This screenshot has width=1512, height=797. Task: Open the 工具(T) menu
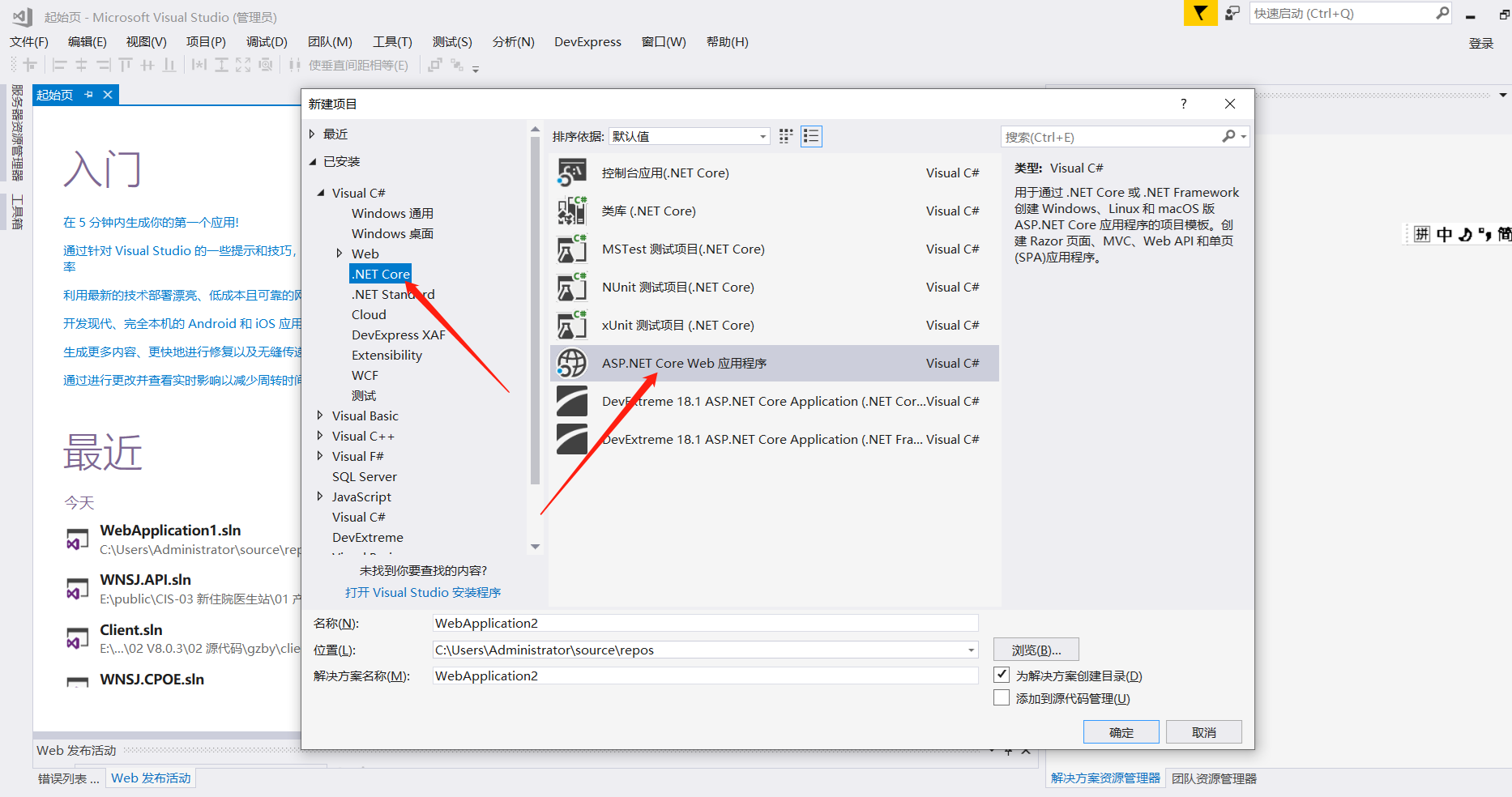[392, 41]
